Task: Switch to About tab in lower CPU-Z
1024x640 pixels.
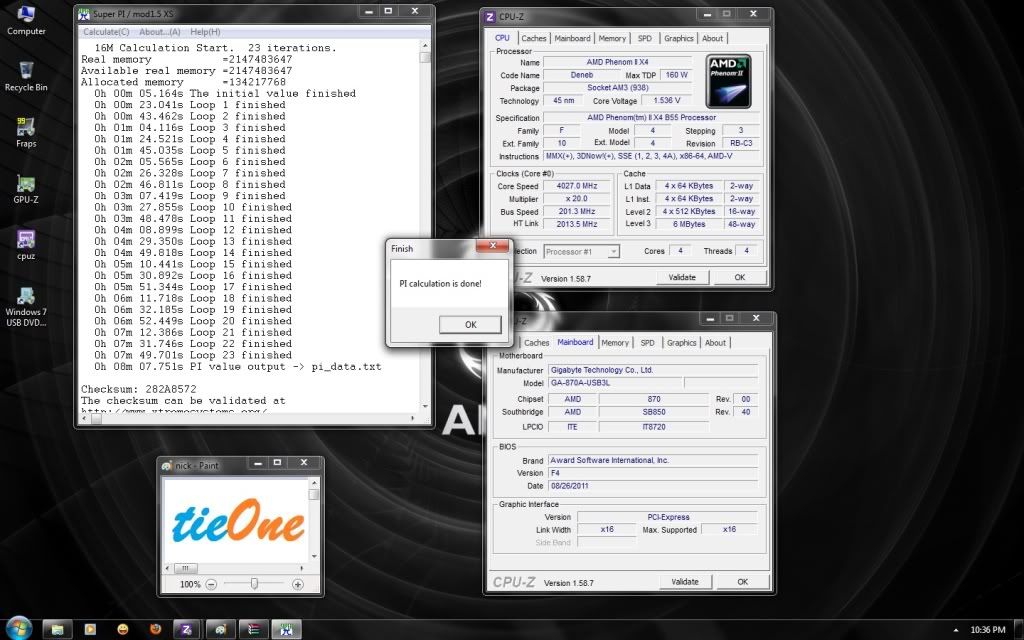Action: 715,343
